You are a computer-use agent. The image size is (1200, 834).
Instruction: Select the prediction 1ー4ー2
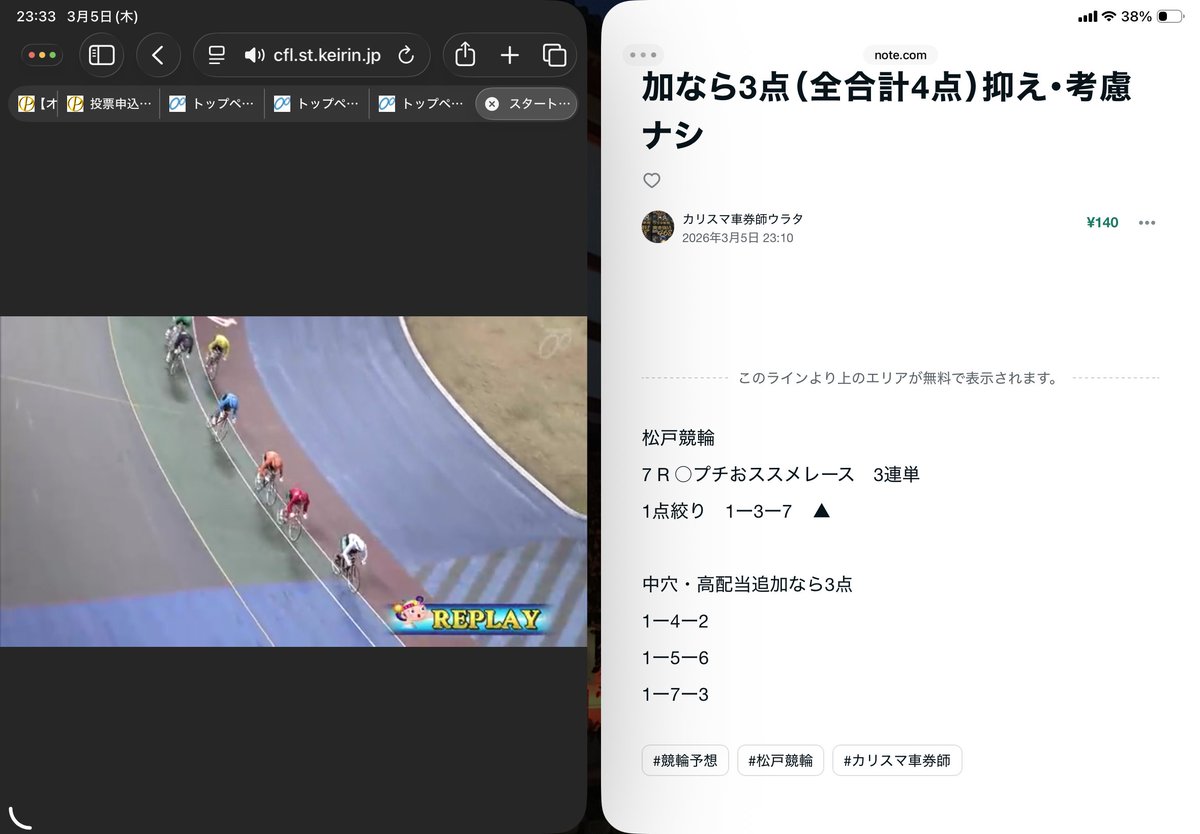(x=675, y=621)
